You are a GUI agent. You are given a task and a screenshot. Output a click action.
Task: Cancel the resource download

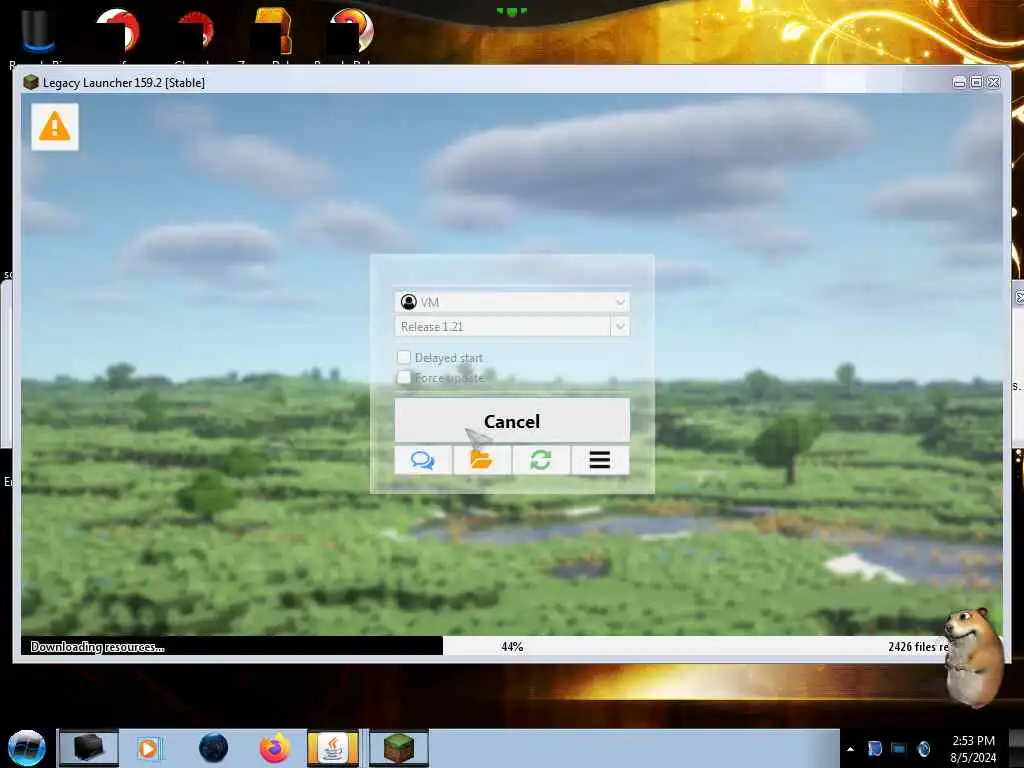pyautogui.click(x=512, y=421)
